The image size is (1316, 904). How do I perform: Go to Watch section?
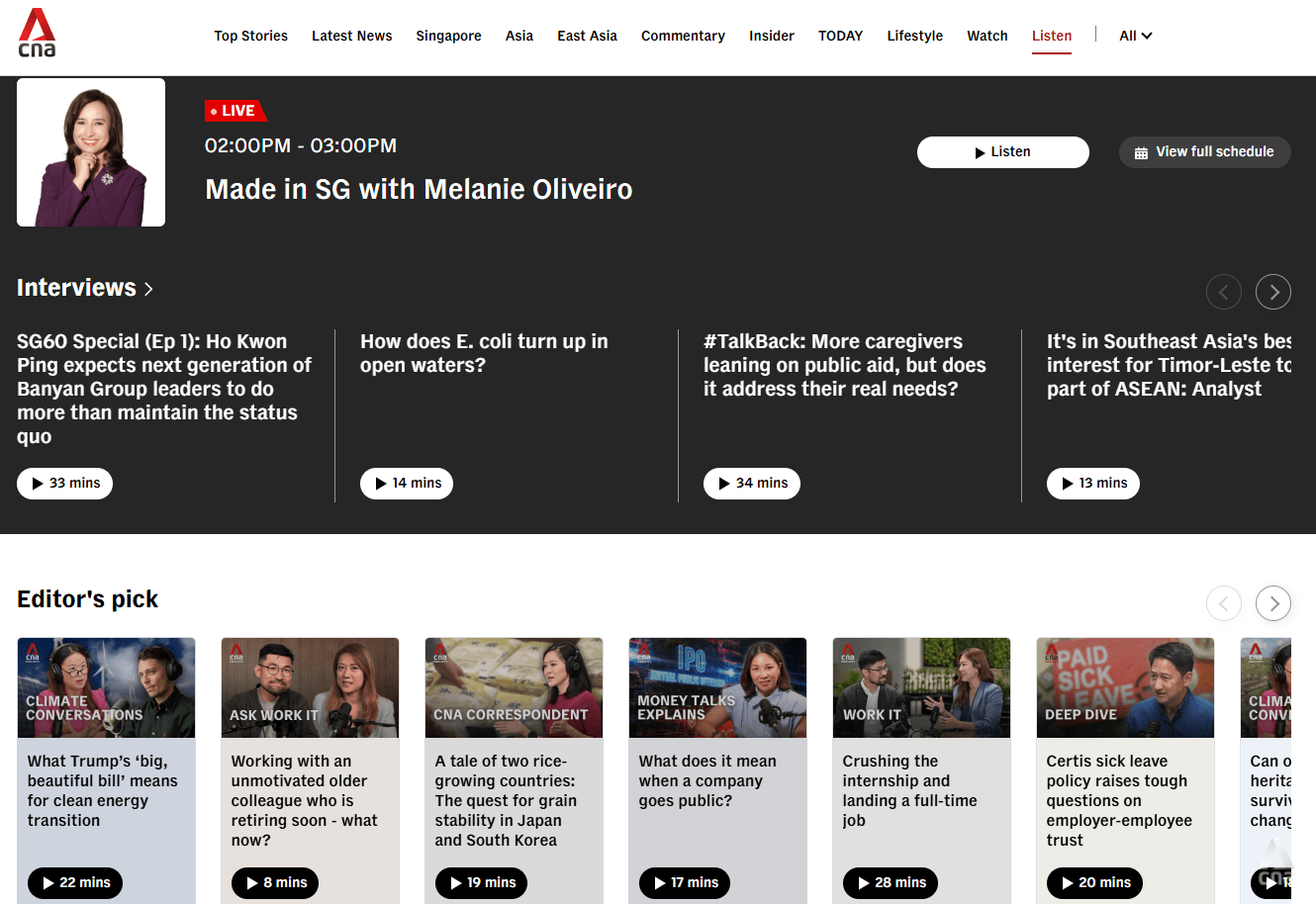tap(987, 36)
